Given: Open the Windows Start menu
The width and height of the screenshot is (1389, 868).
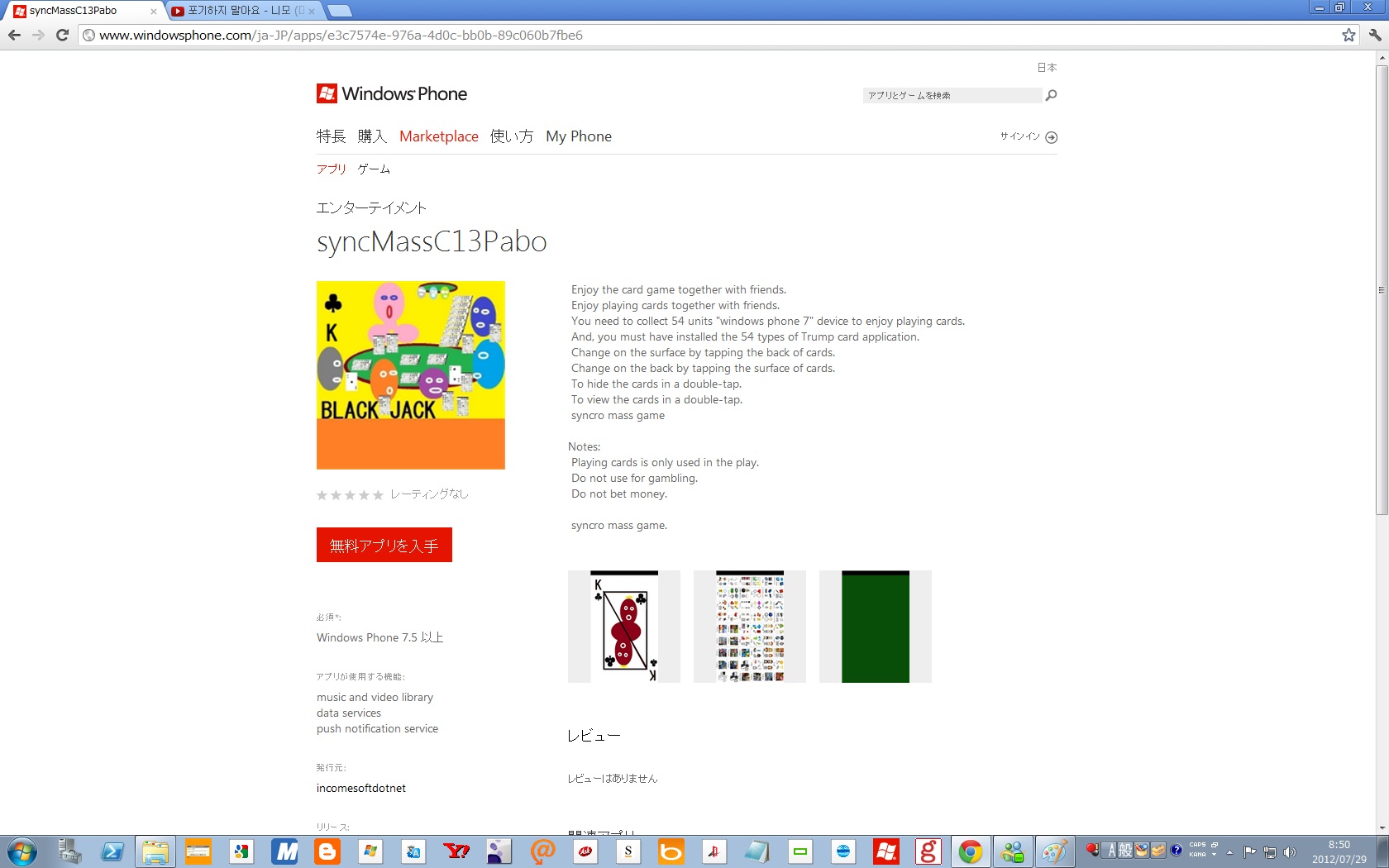Looking at the screenshot, I should [22, 851].
